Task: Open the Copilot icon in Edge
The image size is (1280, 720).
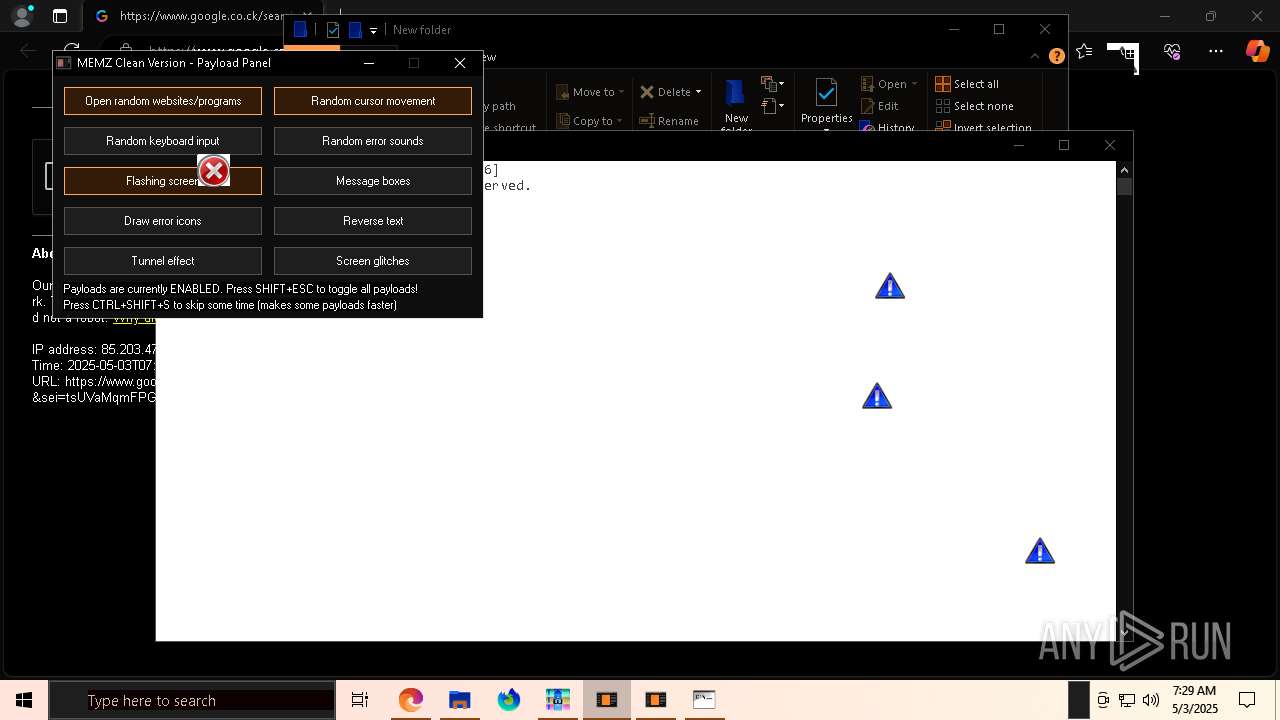Action: (1258, 51)
